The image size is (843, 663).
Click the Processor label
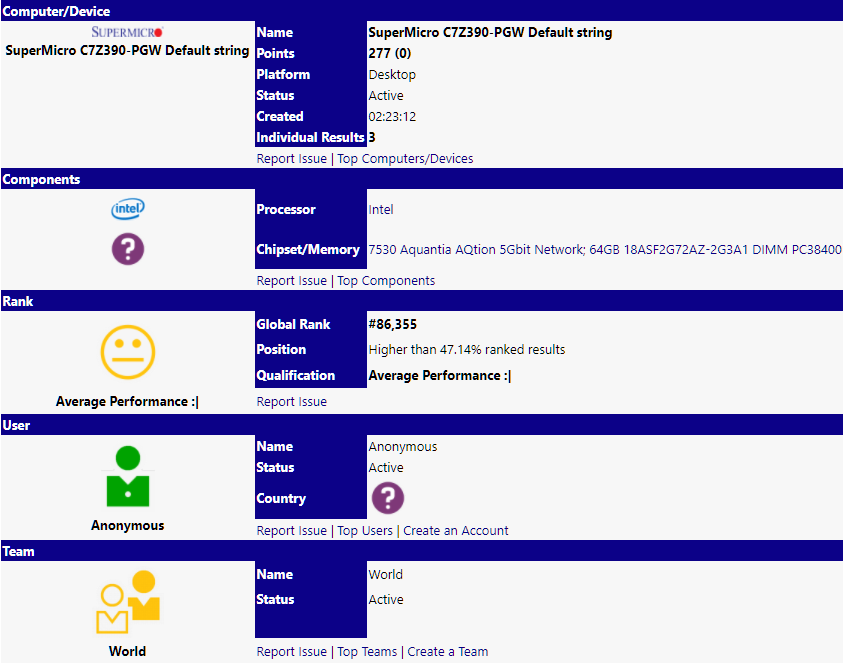pyautogui.click(x=286, y=210)
